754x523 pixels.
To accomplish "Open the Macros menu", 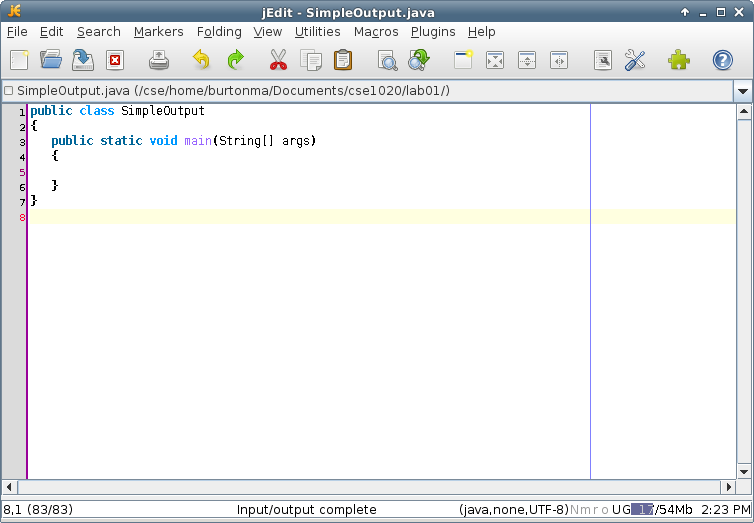I will [x=376, y=32].
